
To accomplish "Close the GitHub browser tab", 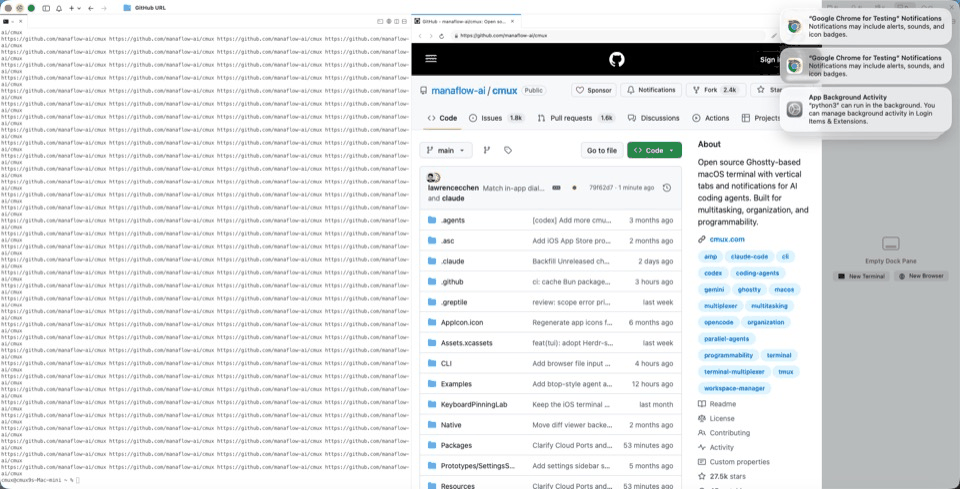I will coord(512,21).
